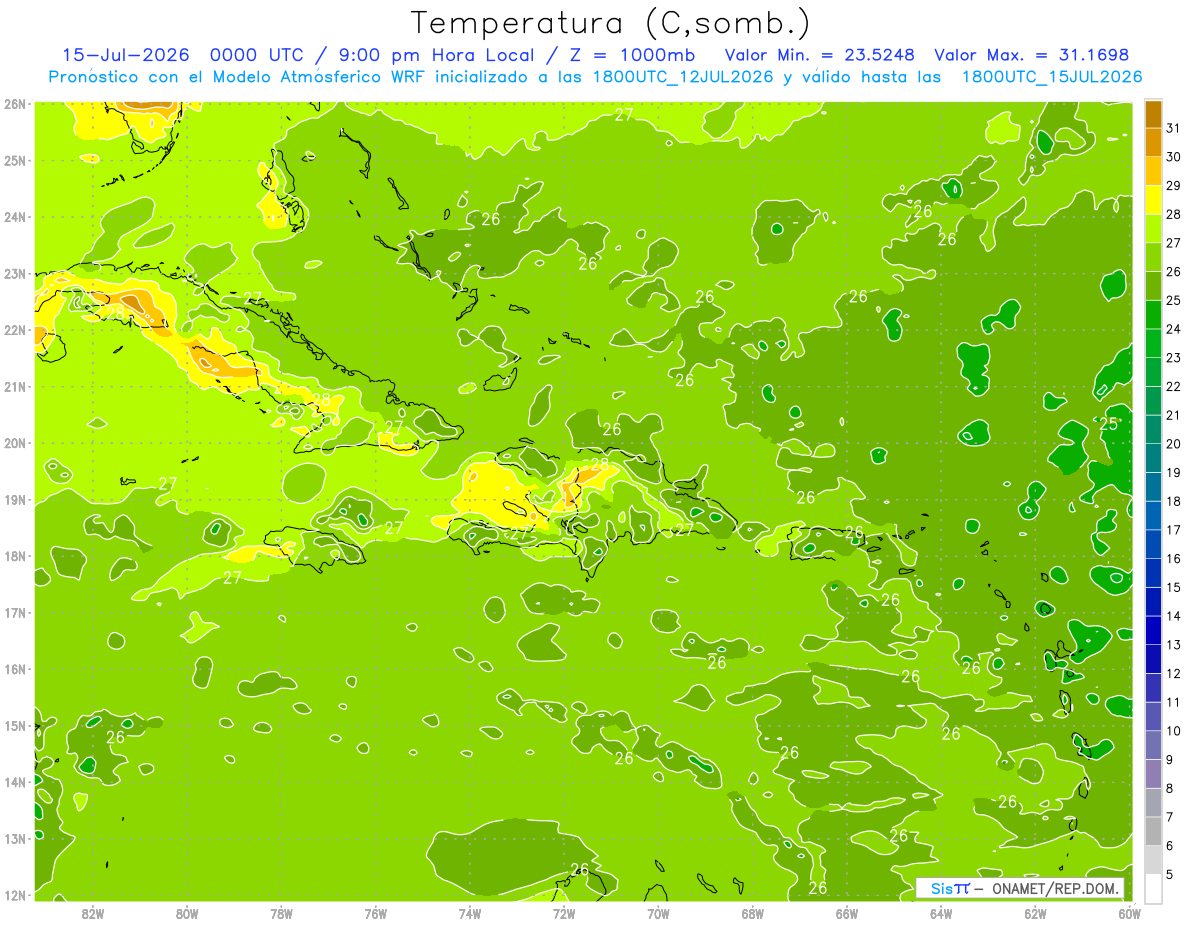
Task: Click the latitude label "26N"
Action: 14,104
